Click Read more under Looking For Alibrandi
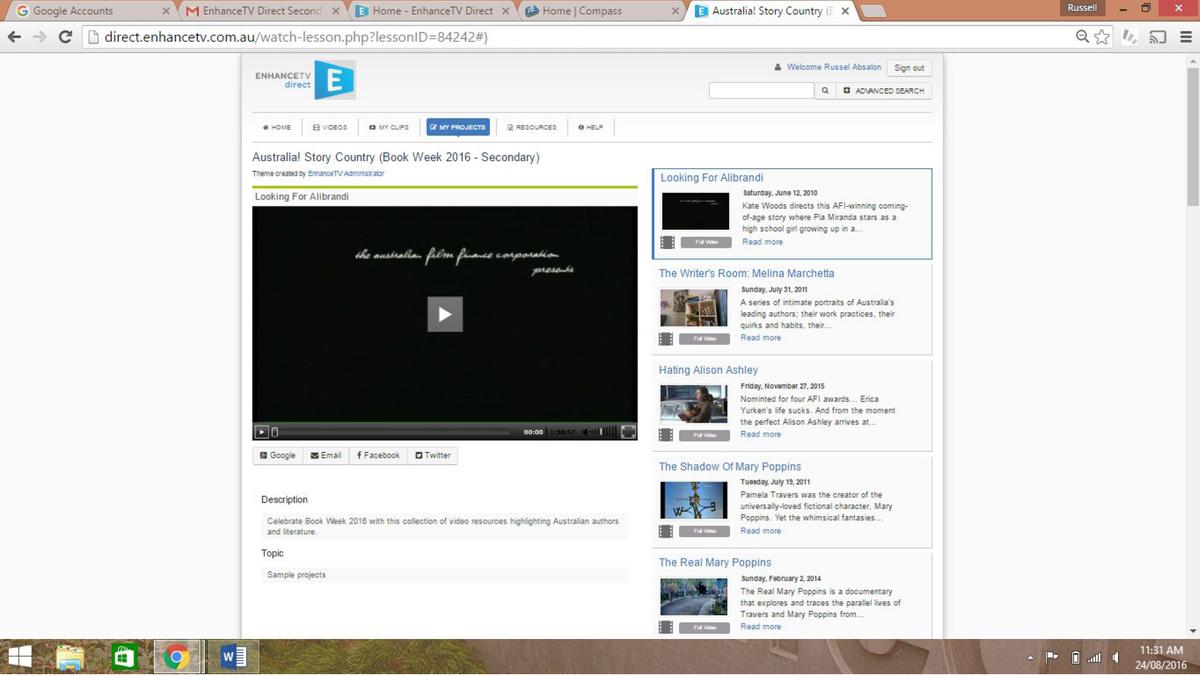 pyautogui.click(x=762, y=242)
